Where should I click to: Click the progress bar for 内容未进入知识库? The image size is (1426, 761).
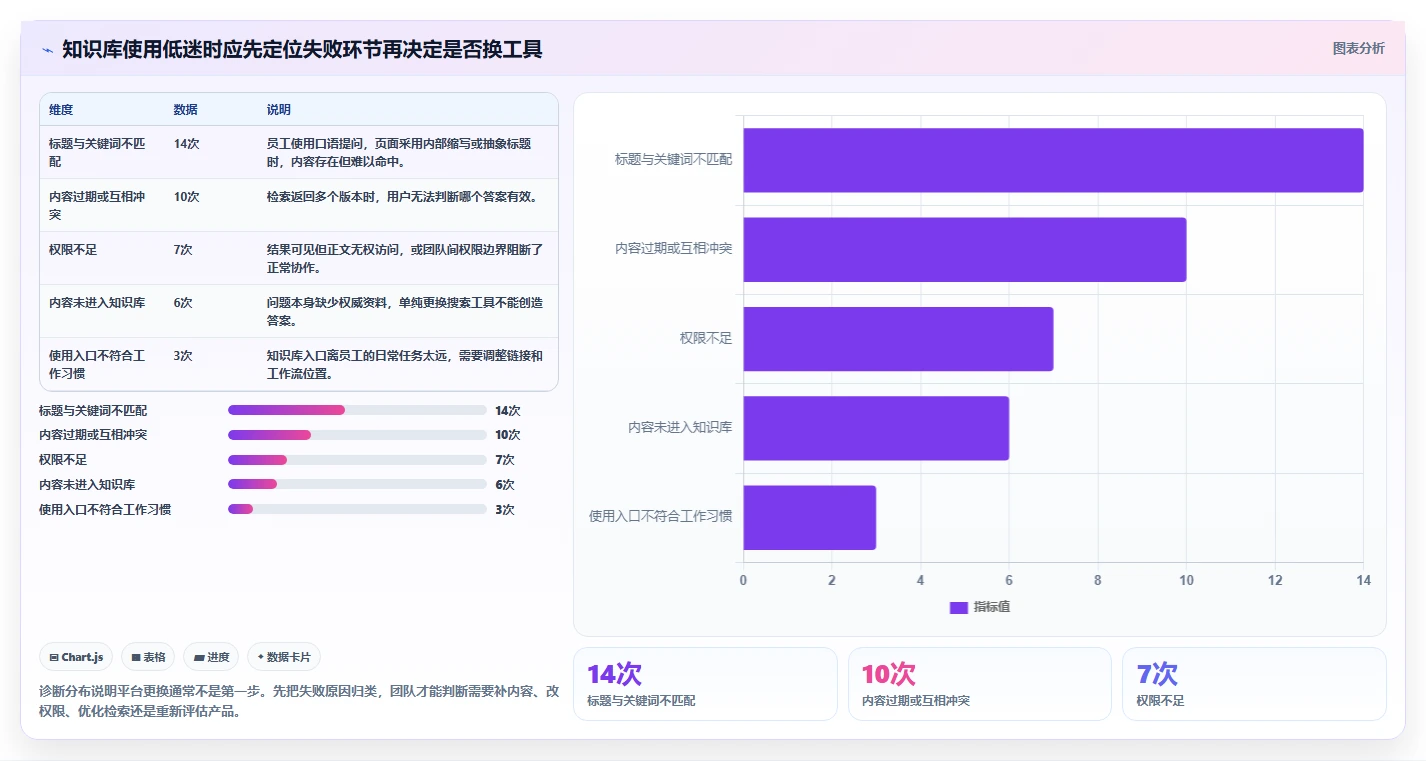coord(357,484)
